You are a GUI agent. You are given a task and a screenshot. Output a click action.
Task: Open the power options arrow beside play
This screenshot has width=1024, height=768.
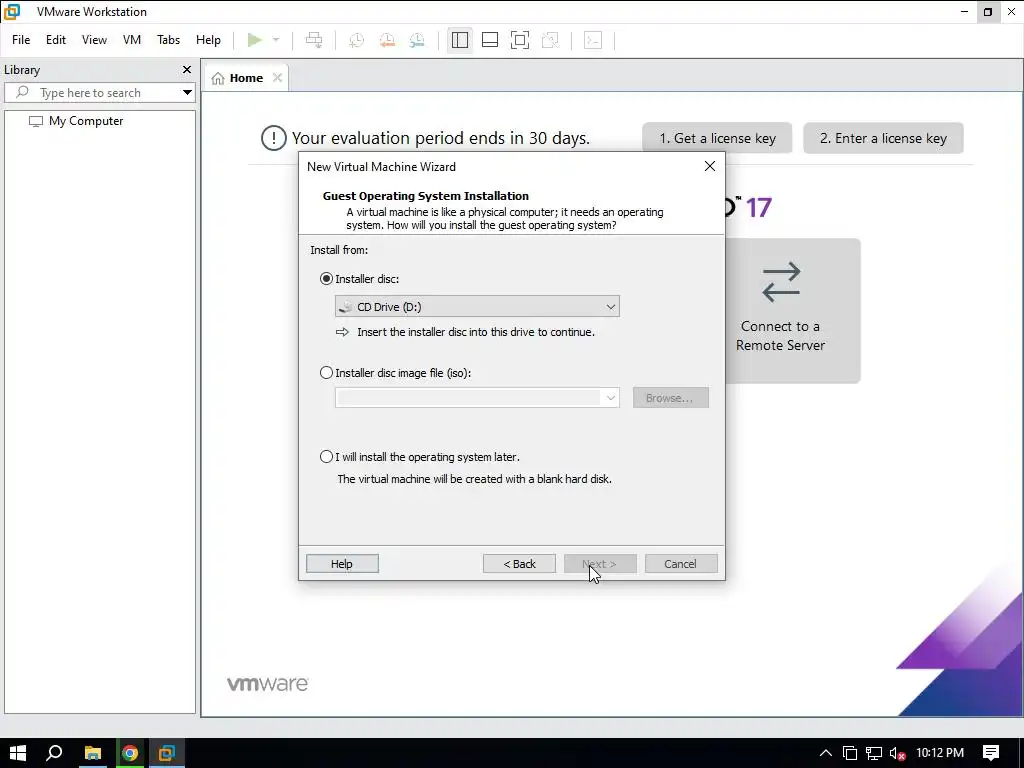(276, 40)
